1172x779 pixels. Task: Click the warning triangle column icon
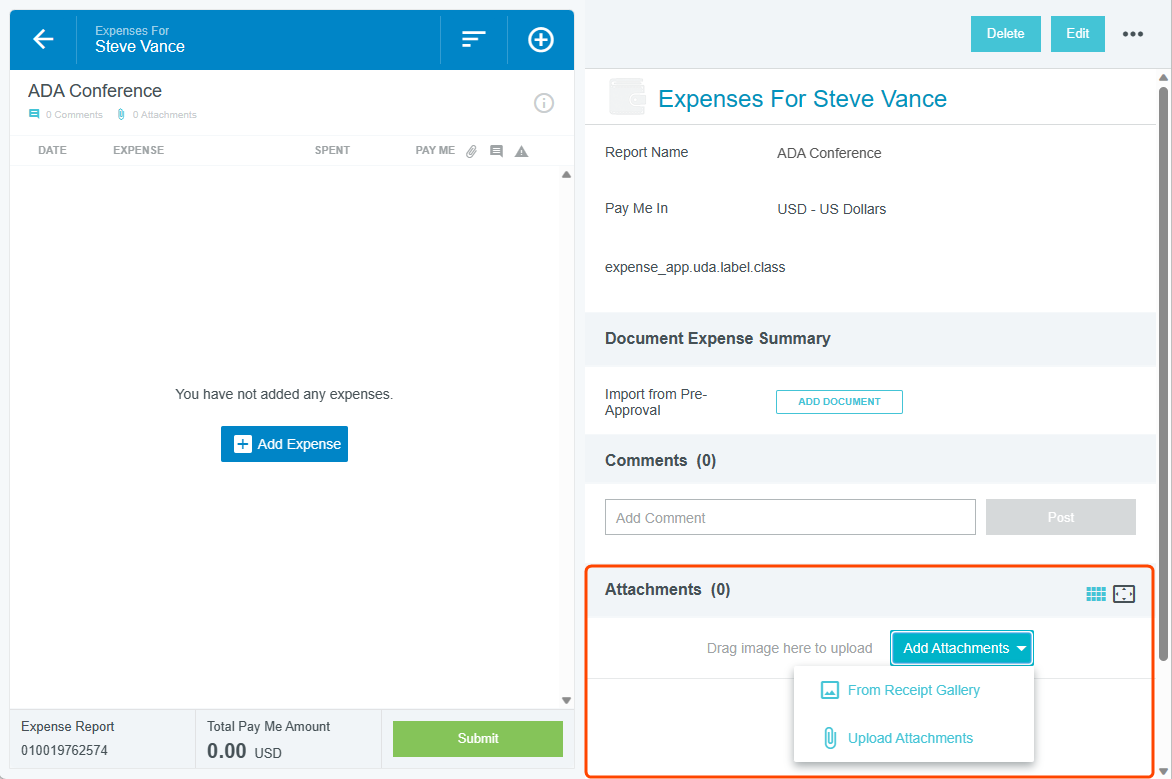[x=521, y=151]
